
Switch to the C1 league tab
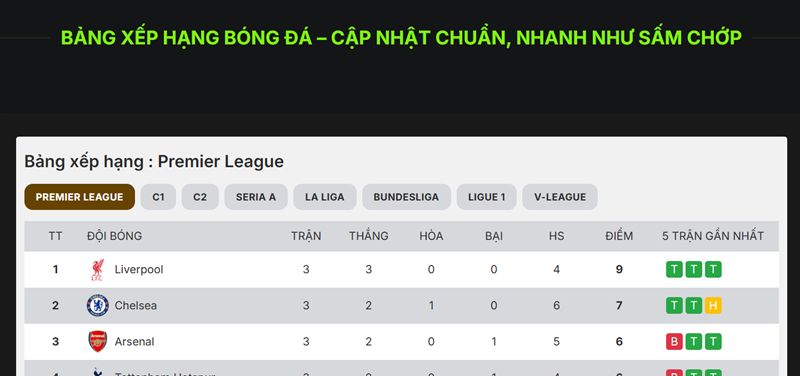tap(159, 197)
